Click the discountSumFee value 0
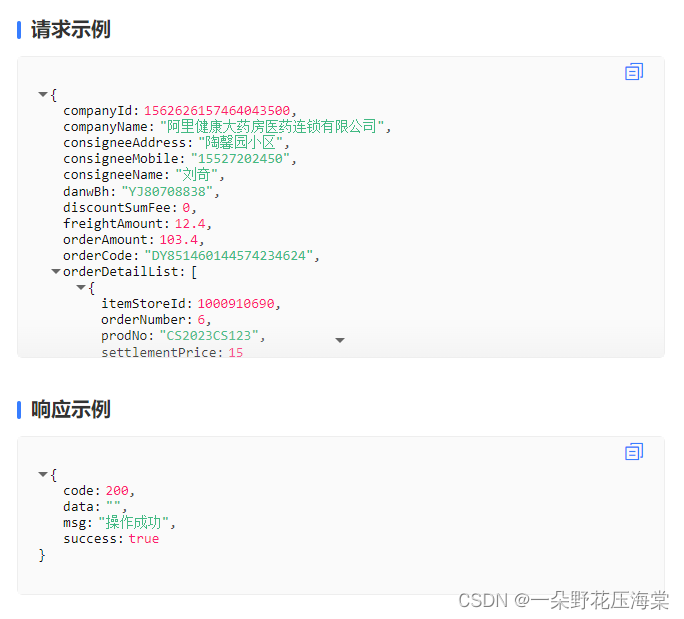684x619 pixels. [x=186, y=207]
